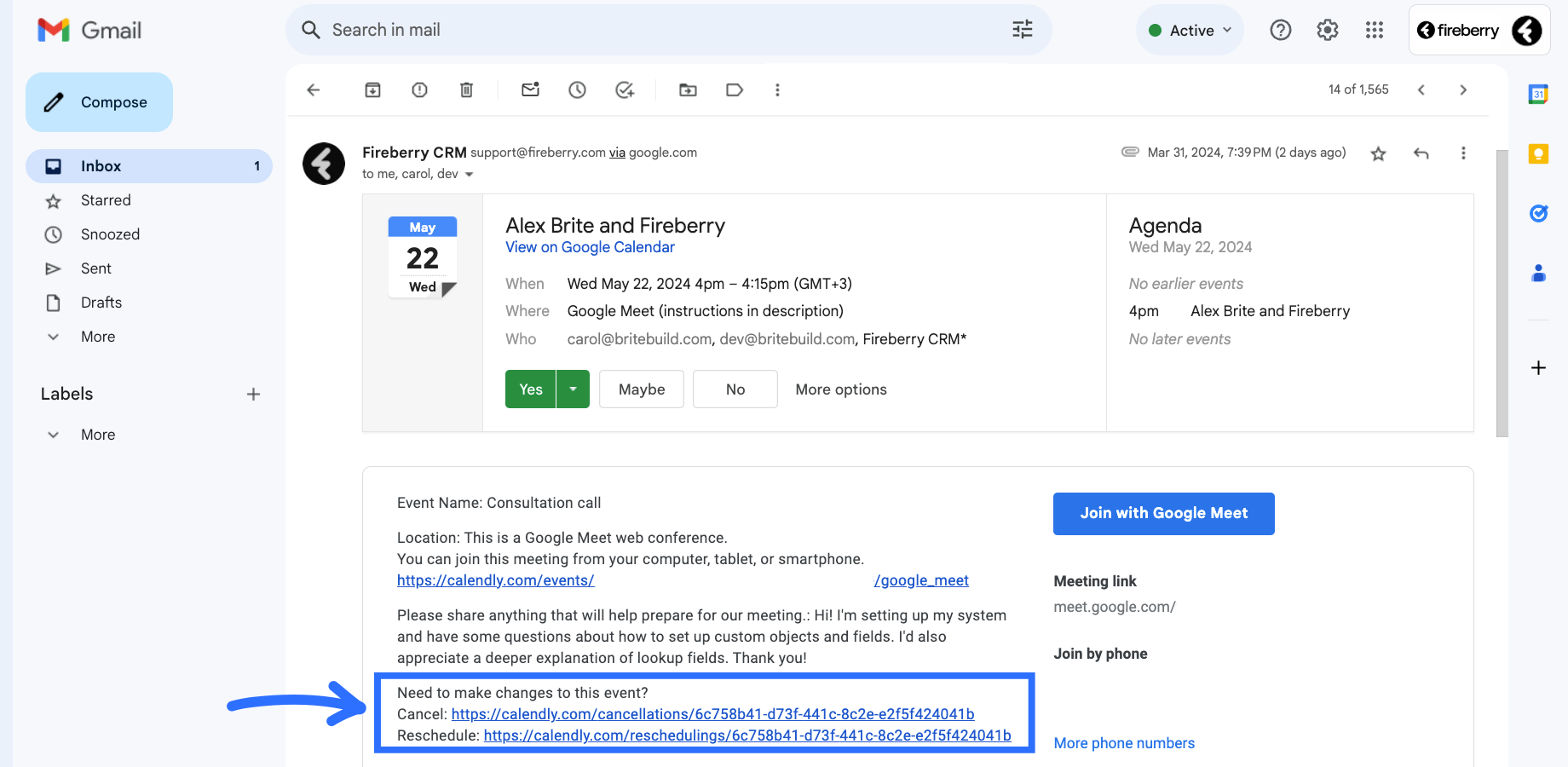Open Google apps grid
The height and width of the screenshot is (767, 1568).
click(x=1374, y=30)
